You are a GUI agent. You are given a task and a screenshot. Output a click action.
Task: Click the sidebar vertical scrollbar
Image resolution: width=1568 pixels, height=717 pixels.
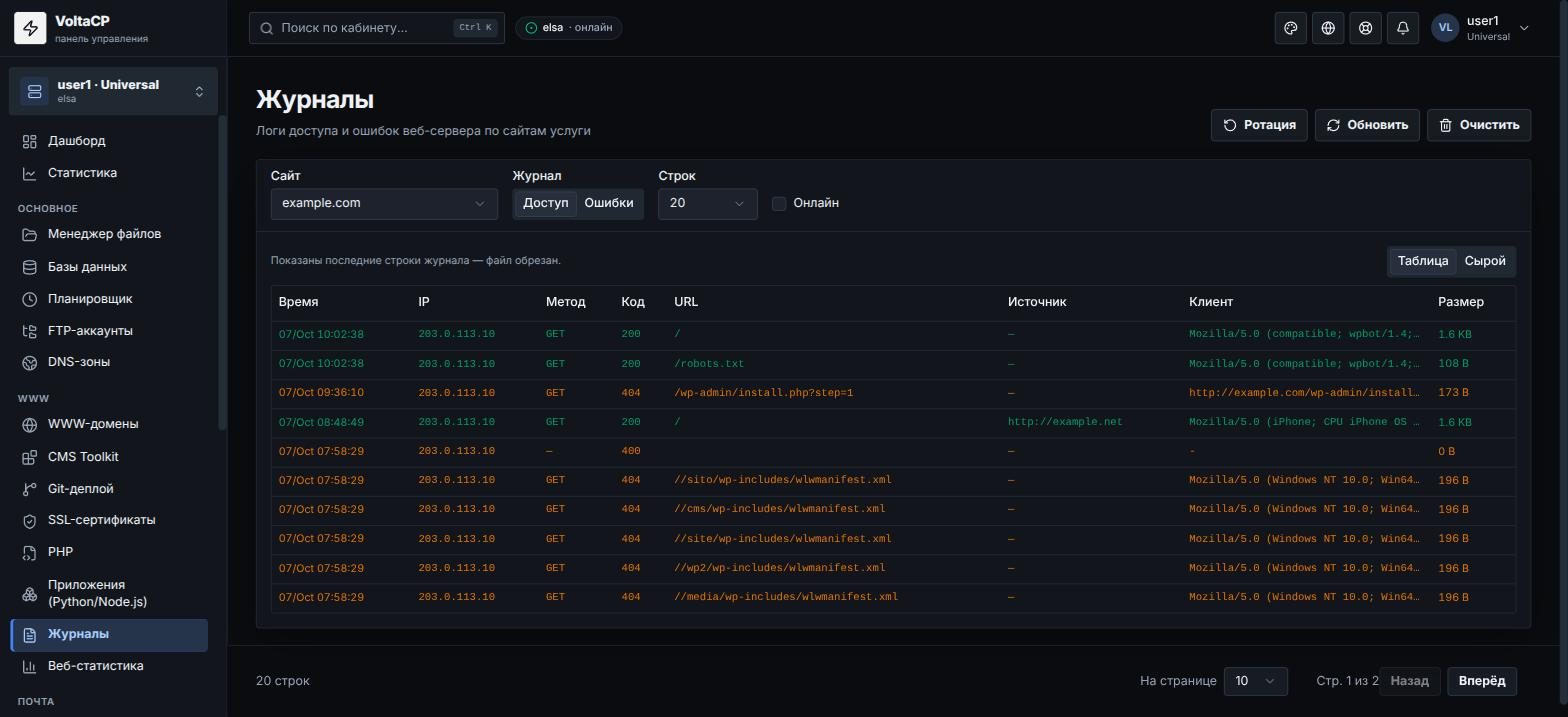(x=222, y=272)
